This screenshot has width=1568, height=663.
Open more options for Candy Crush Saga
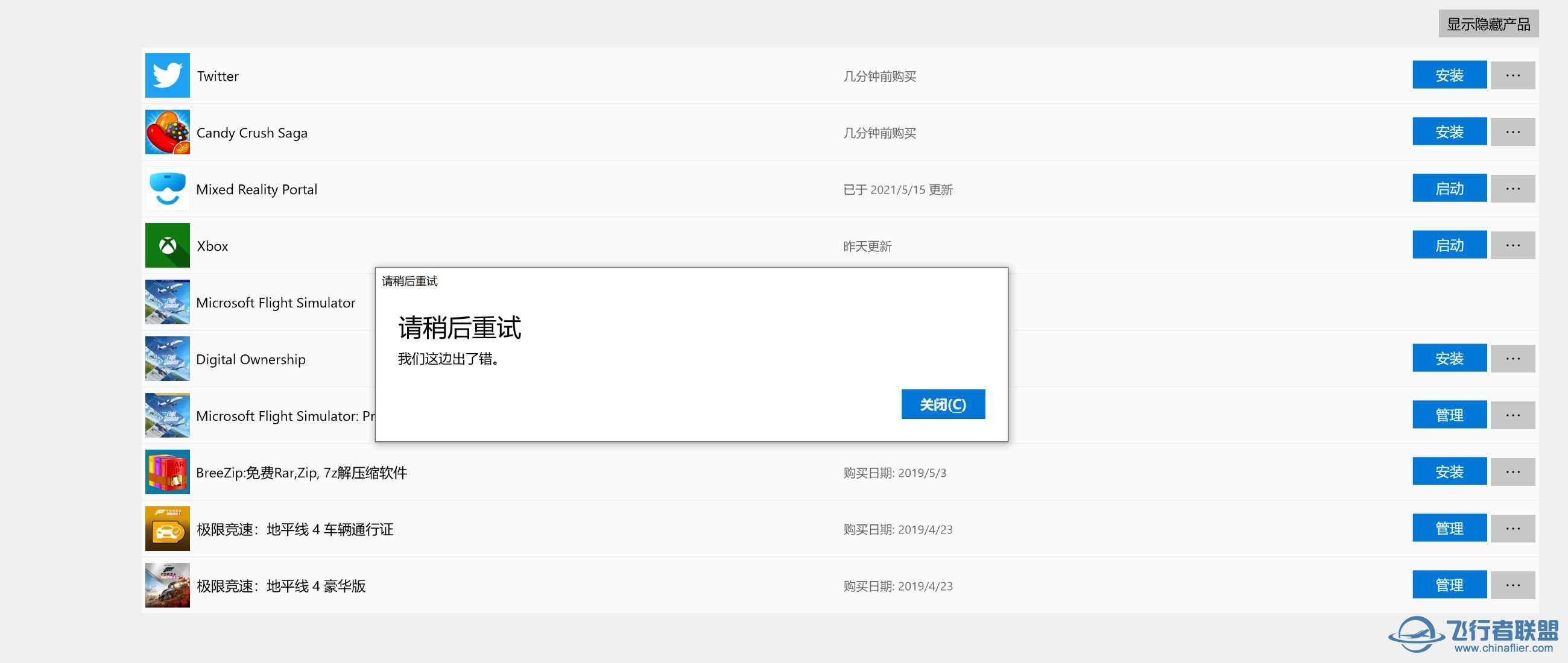point(1512,132)
